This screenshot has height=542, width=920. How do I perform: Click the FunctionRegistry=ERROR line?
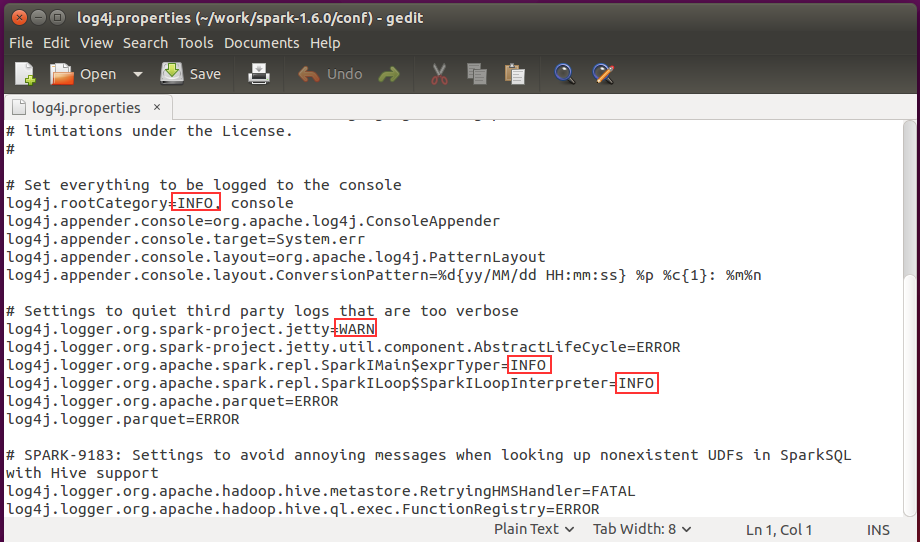click(303, 509)
